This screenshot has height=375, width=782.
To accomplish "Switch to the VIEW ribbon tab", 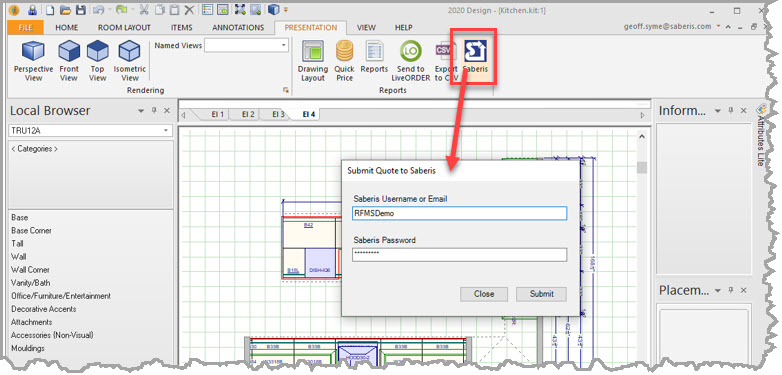I will click(366, 27).
